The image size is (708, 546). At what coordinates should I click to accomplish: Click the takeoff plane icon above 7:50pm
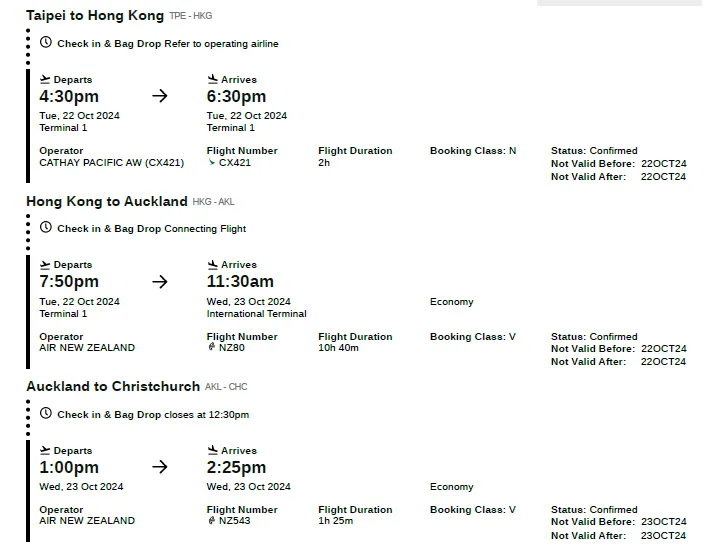pyautogui.click(x=45, y=265)
